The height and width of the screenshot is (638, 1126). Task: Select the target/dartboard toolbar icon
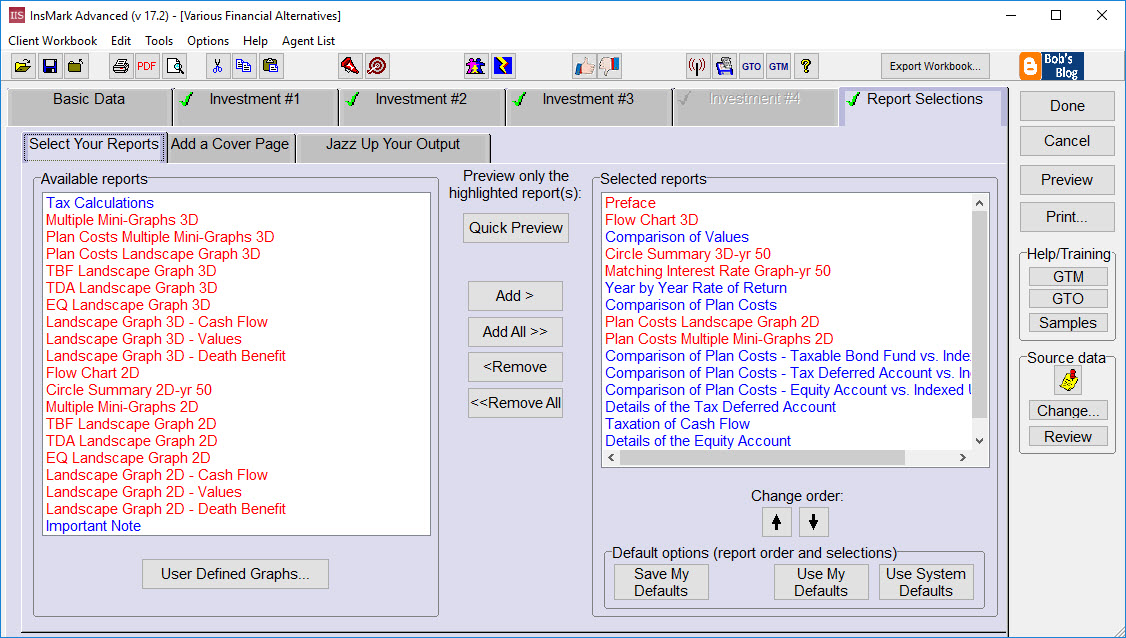point(377,66)
